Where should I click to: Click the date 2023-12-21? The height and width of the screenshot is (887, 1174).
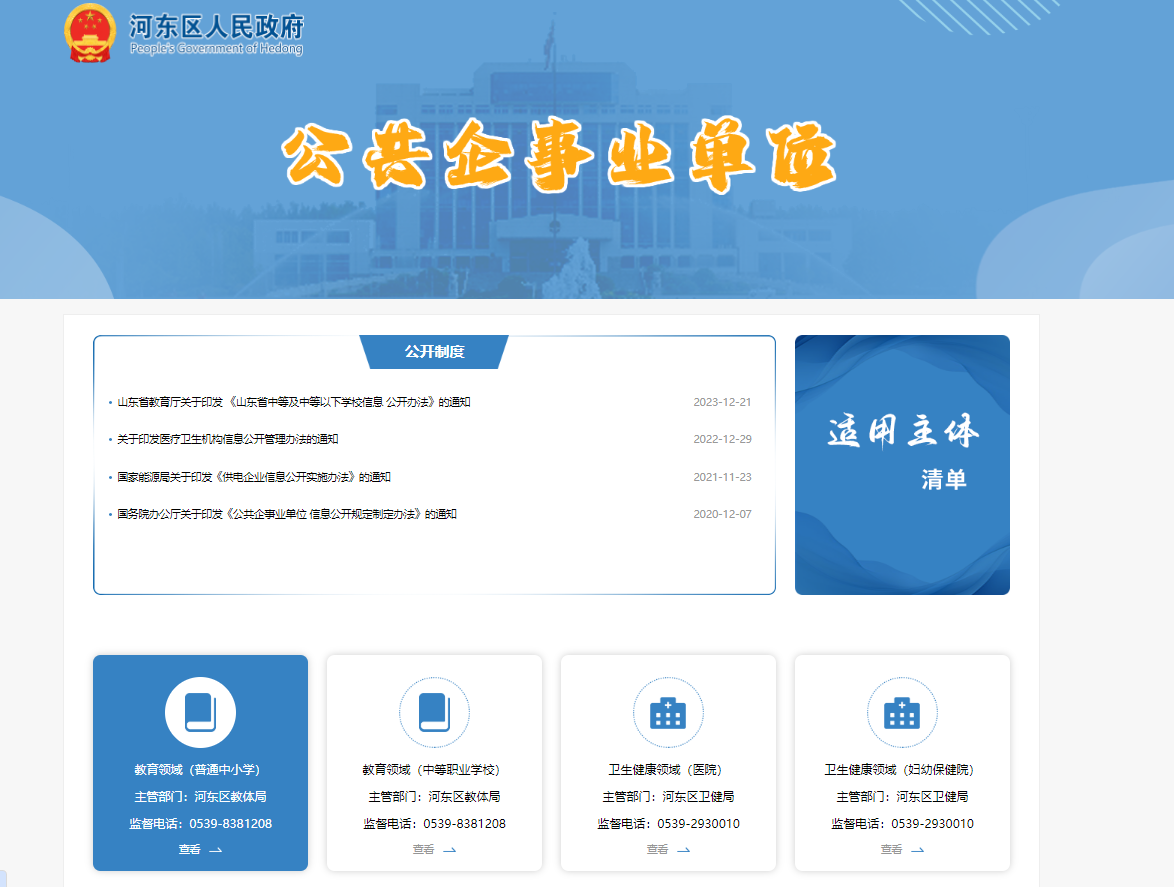click(x=723, y=402)
